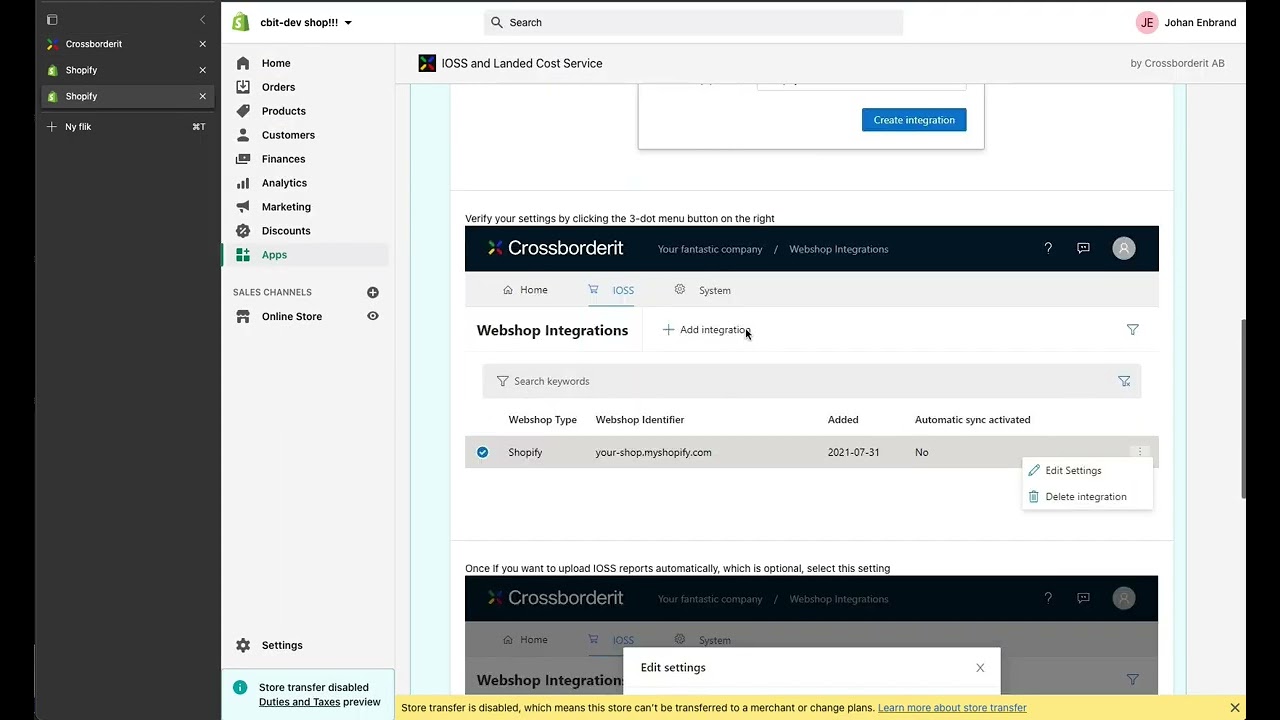Screen dimensions: 1280x720
Task: Click Automatic sync activated column header
Action: point(973,420)
